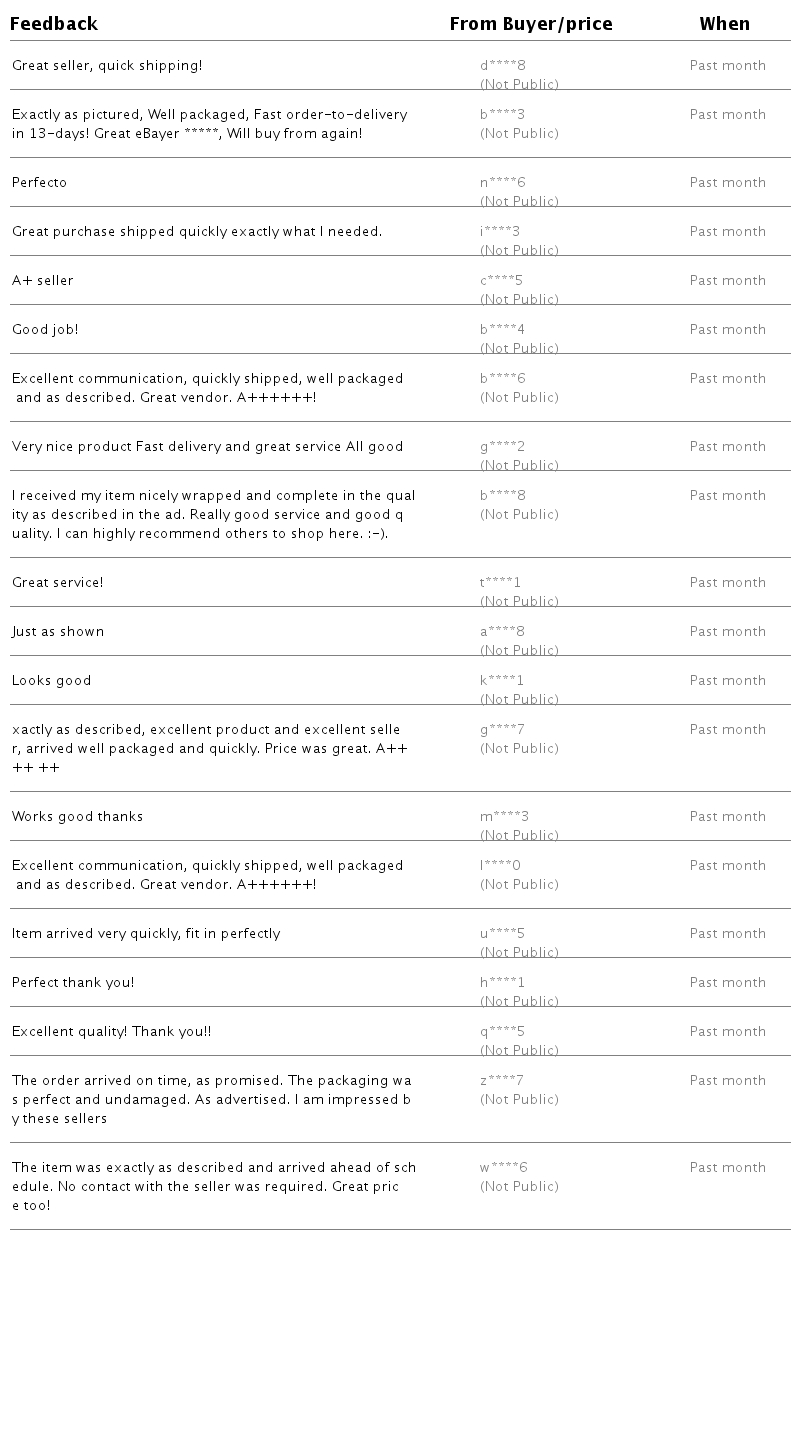Click the "Good job!" feedback comment
The height and width of the screenshot is (1452, 800).
click(x=45, y=330)
